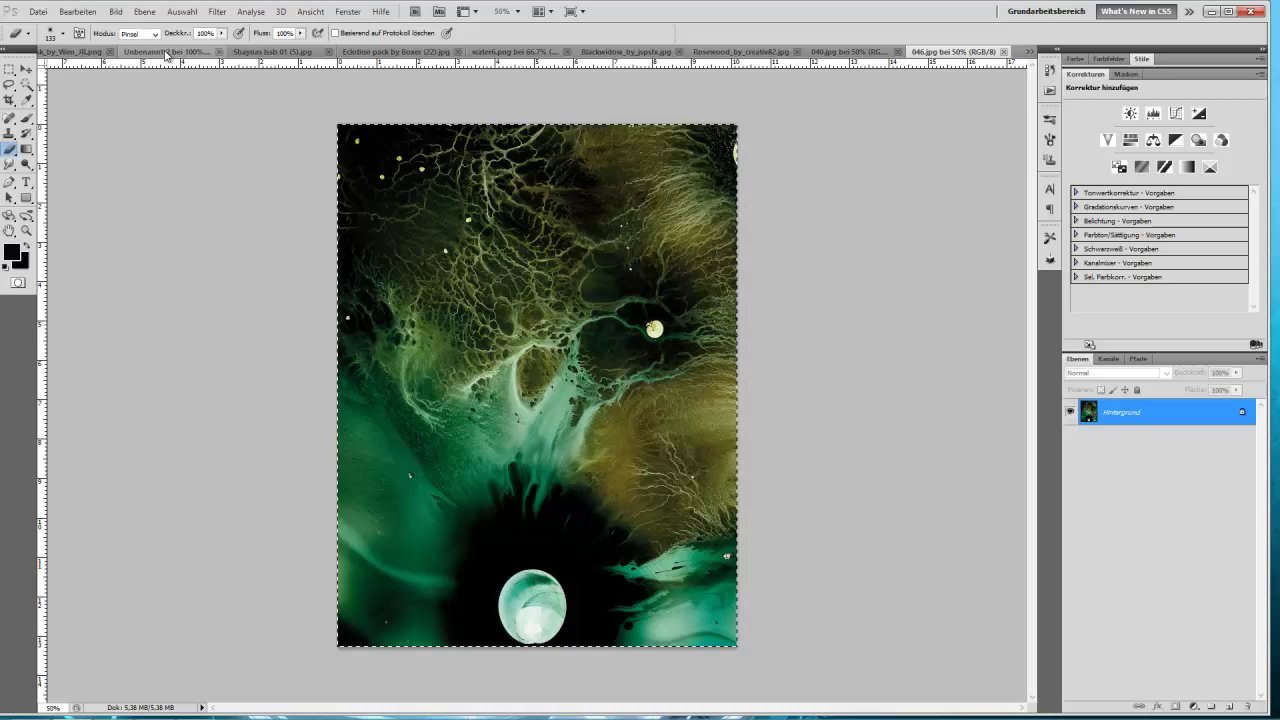Image resolution: width=1280 pixels, height=720 pixels.
Task: Switch to Blackwidow_by_jspsfx.jpg document tab
Action: tap(627, 51)
